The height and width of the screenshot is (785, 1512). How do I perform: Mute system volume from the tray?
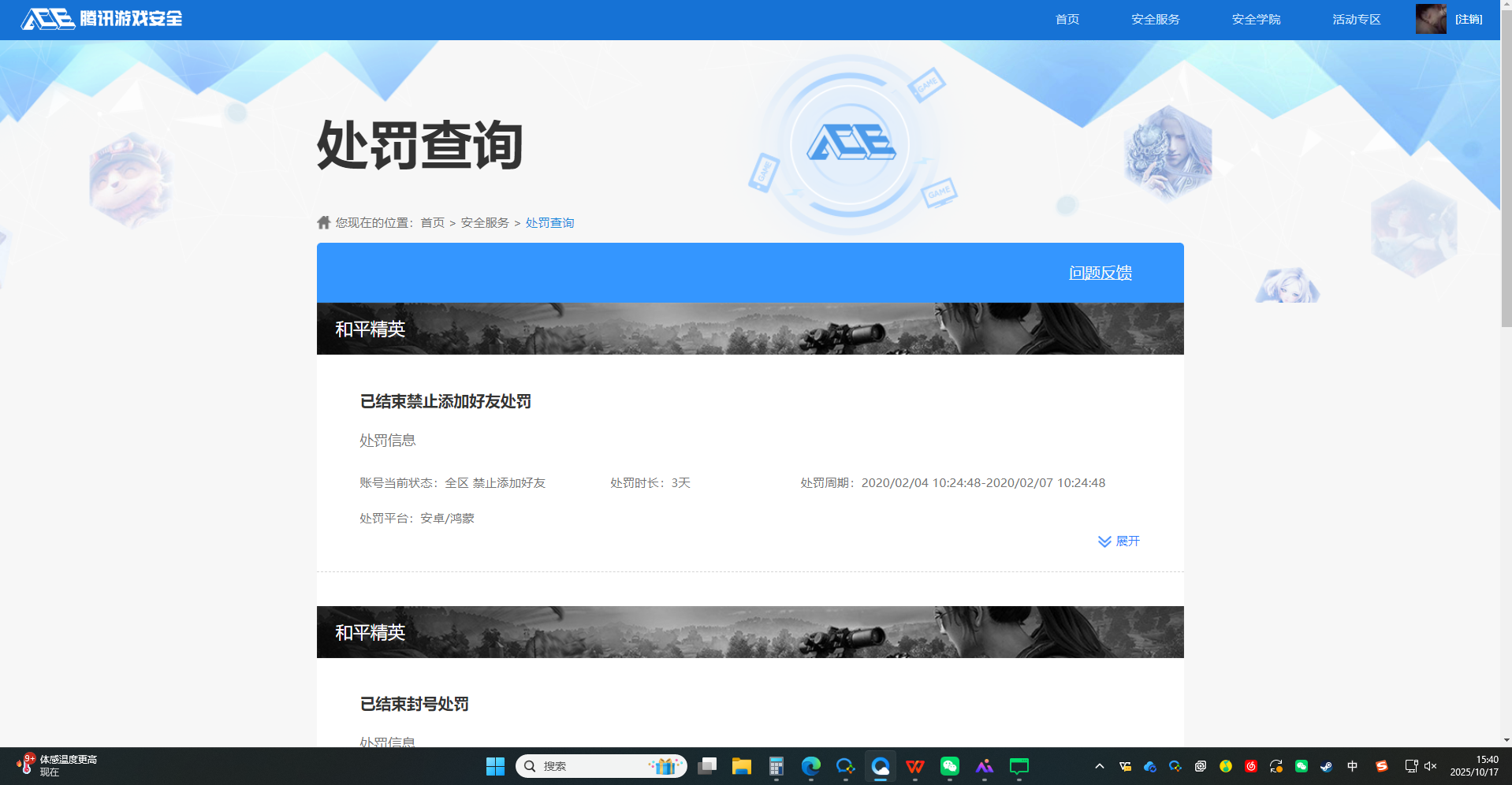(1429, 766)
